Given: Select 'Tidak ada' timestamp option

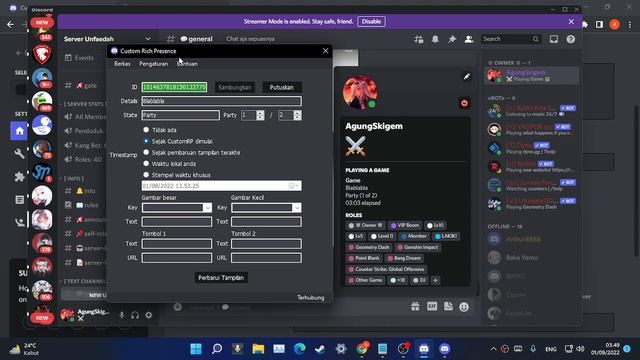Looking at the screenshot, I should click(x=146, y=130).
